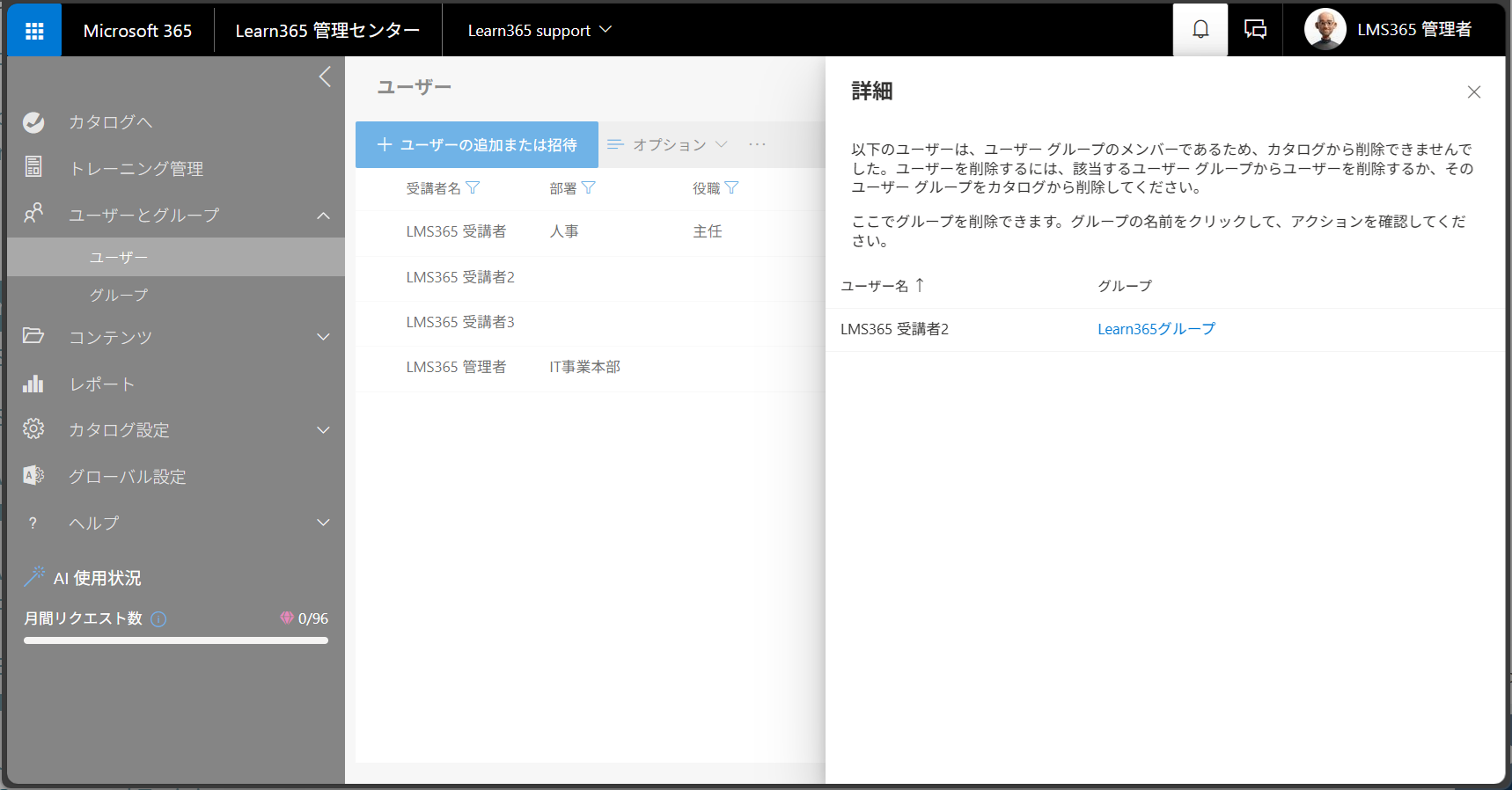Click the コンテンツ folder icon
The image size is (1512, 790).
tap(33, 336)
